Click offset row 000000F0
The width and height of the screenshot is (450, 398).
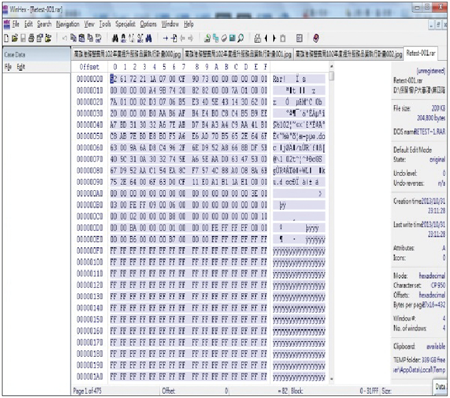90,250
